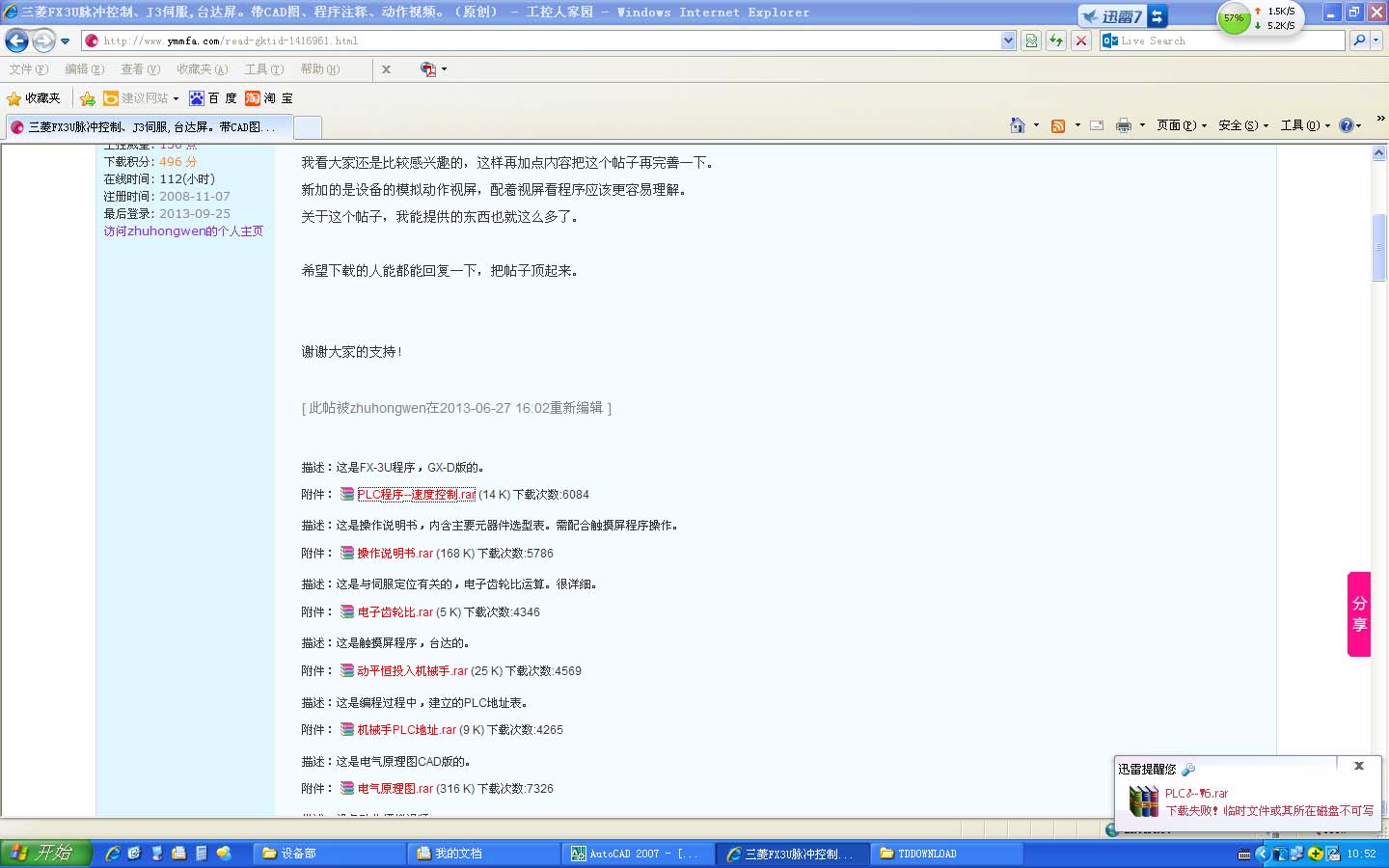Open the 查看 (View) menu
The image size is (1389, 868).
pyautogui.click(x=140, y=69)
